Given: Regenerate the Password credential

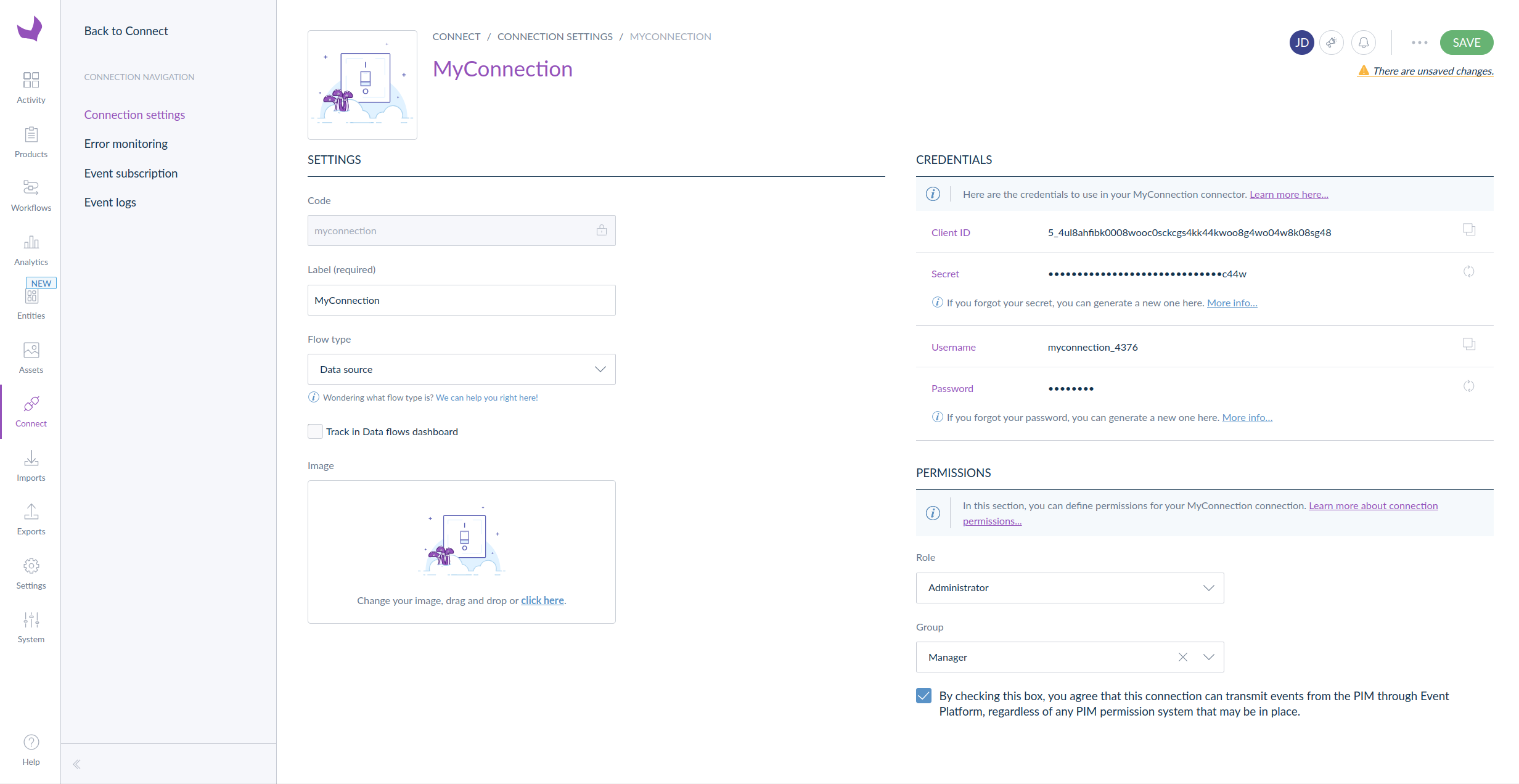Looking at the screenshot, I should (1469, 386).
